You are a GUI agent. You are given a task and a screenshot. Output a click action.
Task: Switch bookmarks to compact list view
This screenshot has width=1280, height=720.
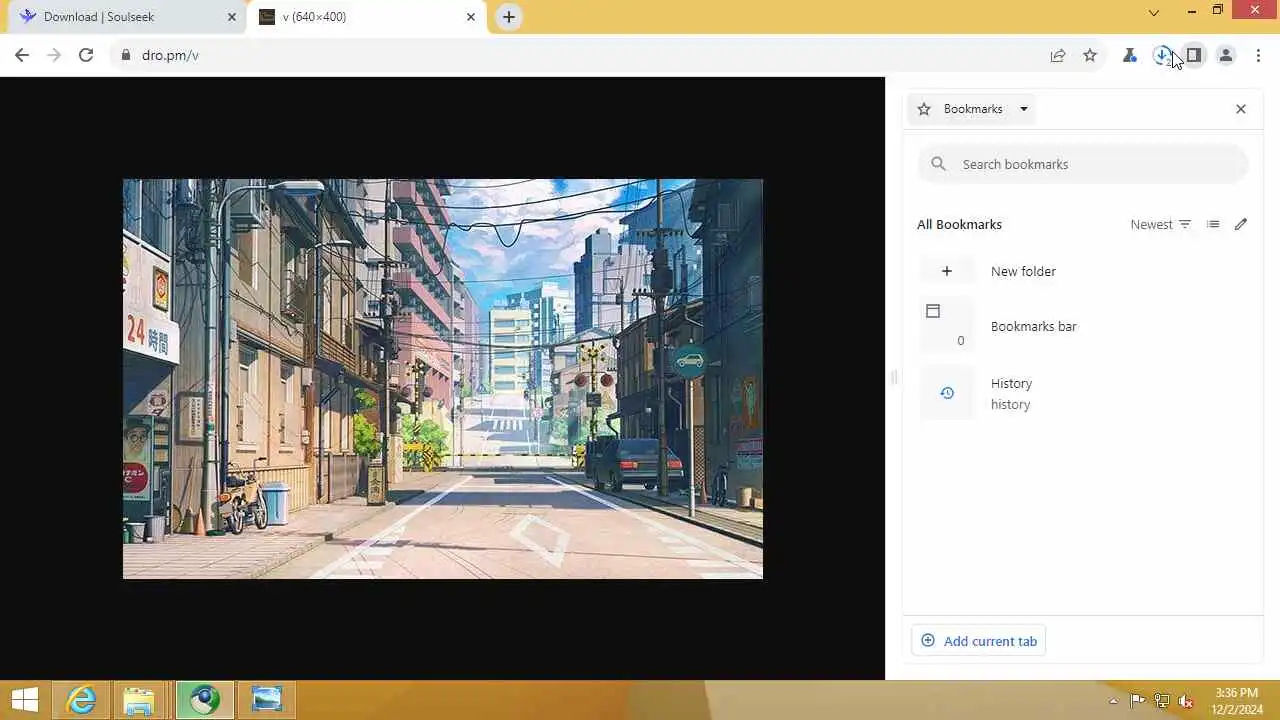pyautogui.click(x=1213, y=224)
